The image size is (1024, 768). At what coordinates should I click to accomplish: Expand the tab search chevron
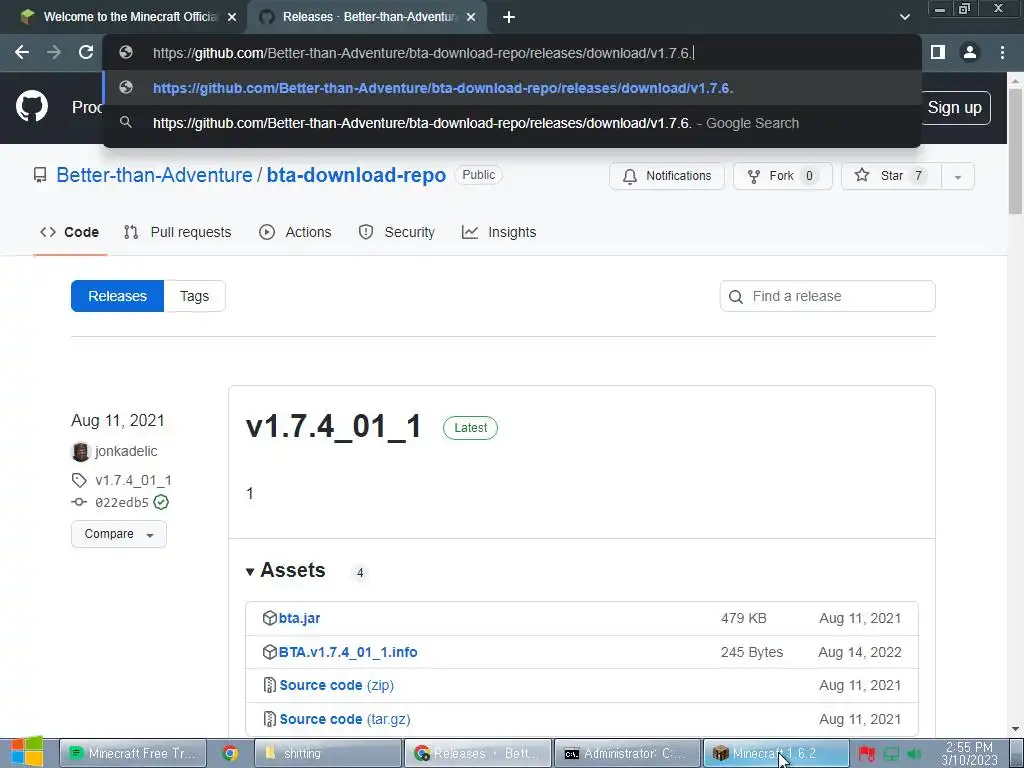coord(904,17)
